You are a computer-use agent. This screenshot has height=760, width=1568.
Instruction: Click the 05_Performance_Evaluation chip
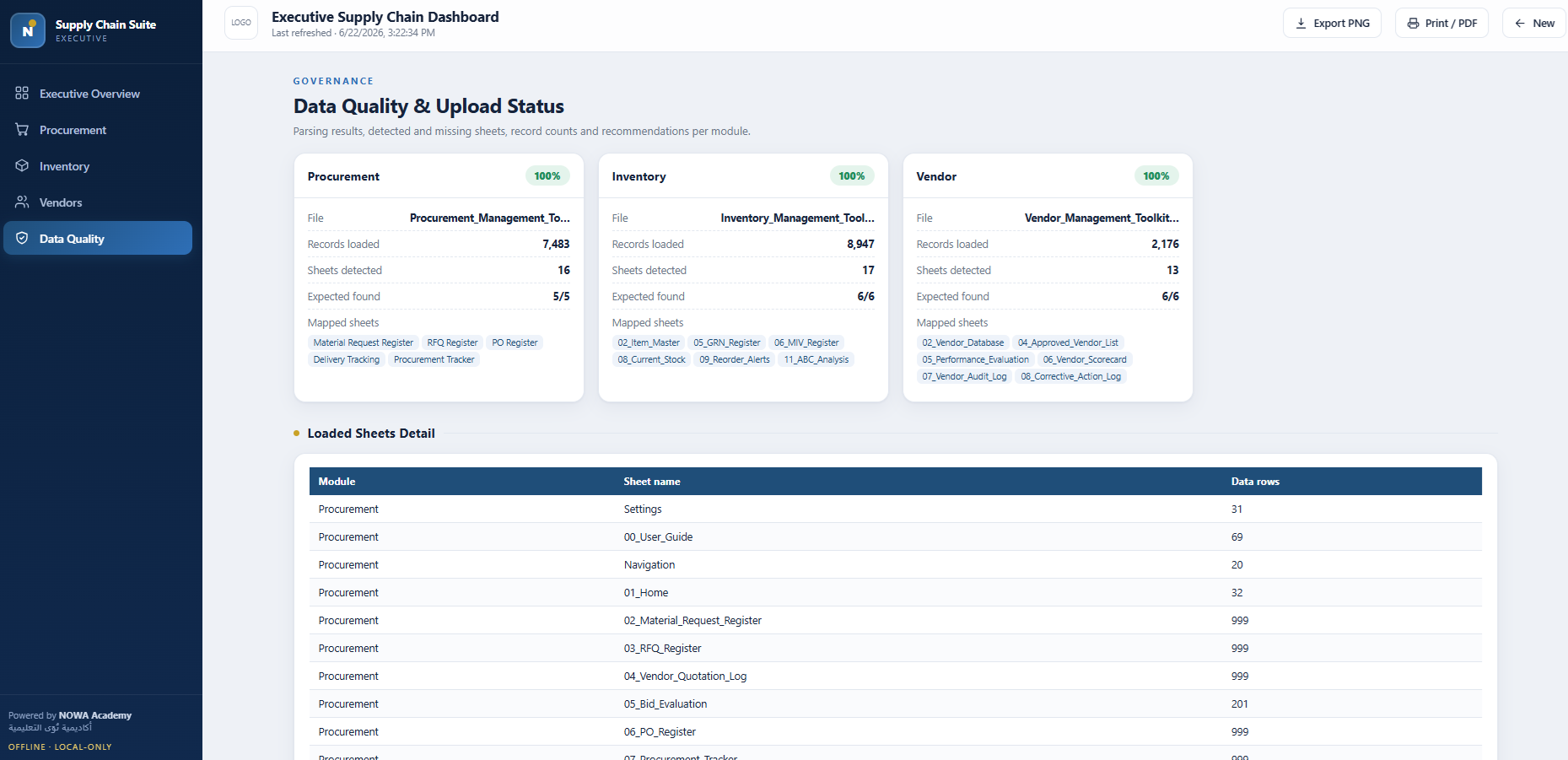tap(975, 359)
